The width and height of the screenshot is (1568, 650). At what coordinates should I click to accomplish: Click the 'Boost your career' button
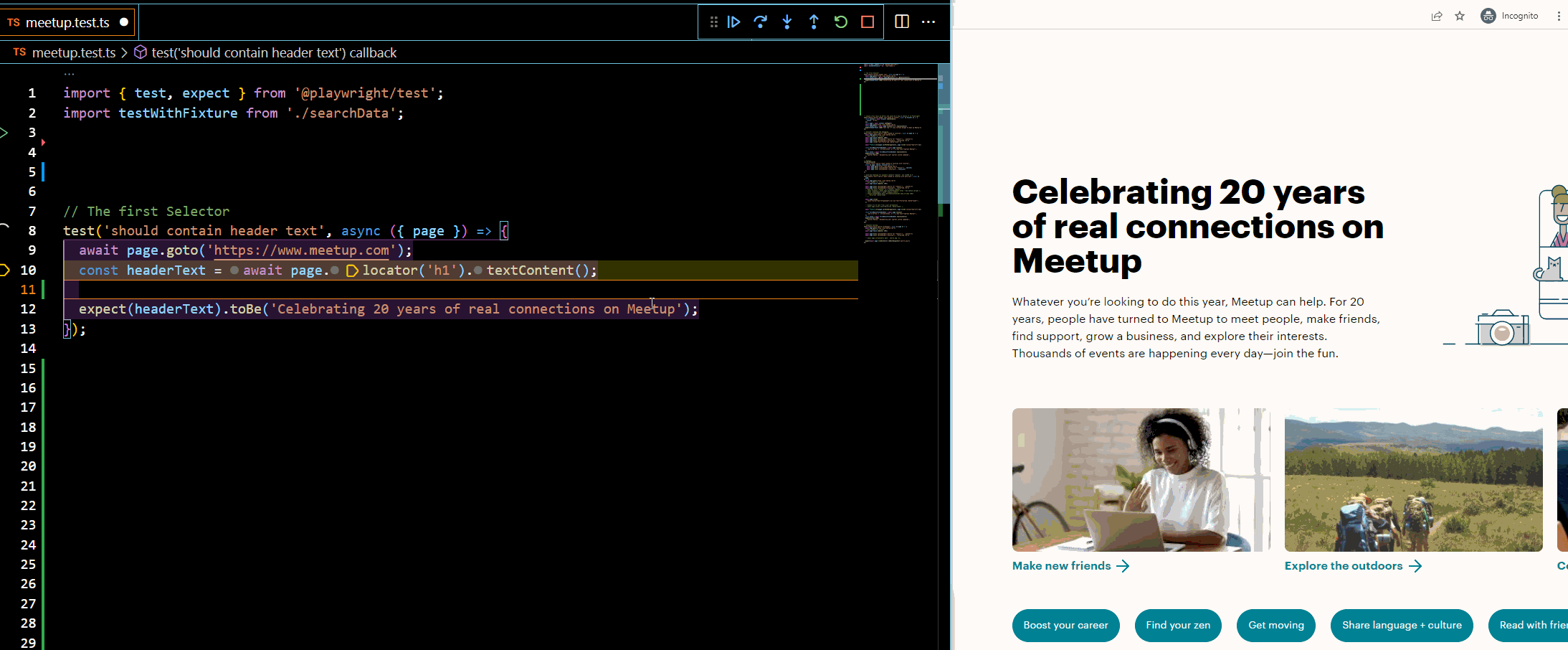coord(1065,626)
